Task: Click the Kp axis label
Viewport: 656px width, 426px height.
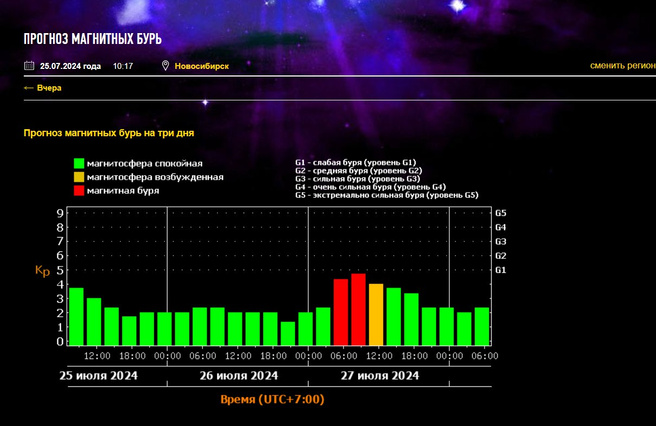Action: (42, 271)
